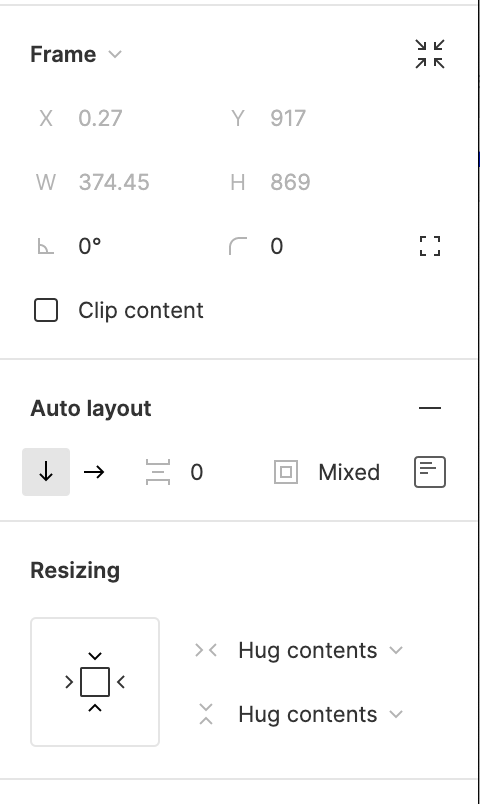This screenshot has height=804, width=480.
Task: Click the resize to fit icon
Action: 430,54
